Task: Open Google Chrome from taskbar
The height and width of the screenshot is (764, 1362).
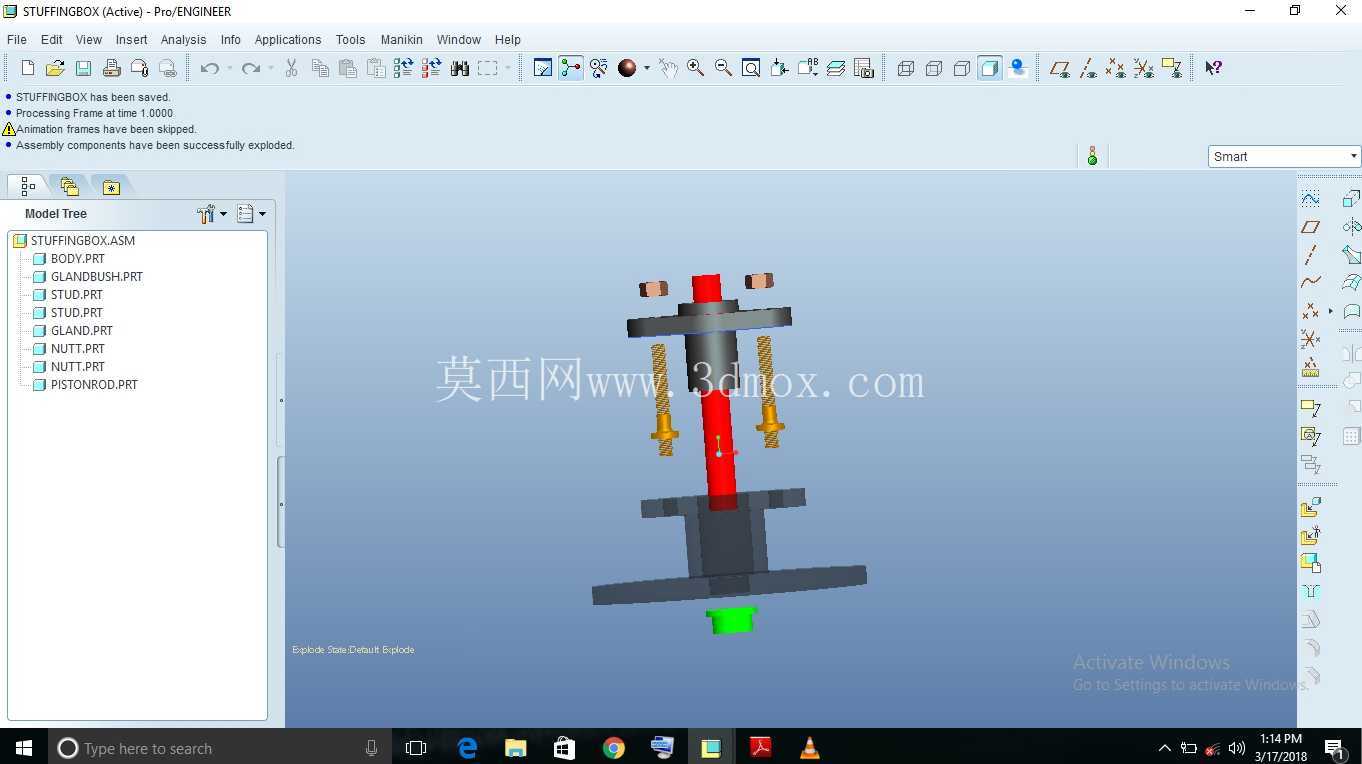Action: tap(614, 748)
